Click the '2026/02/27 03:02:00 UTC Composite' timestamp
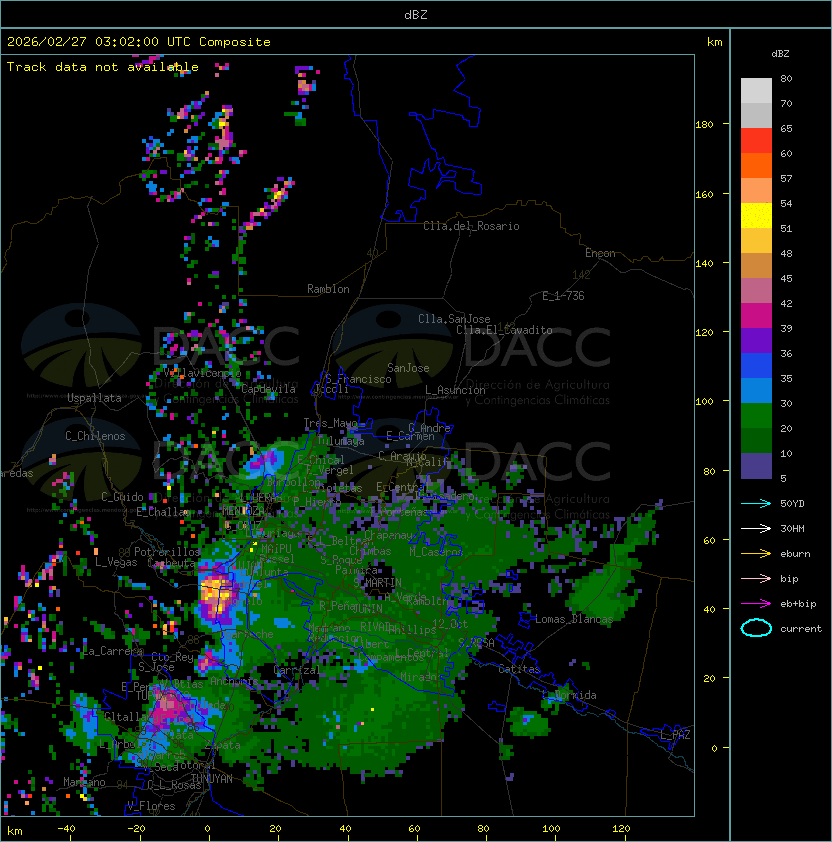 139,42
